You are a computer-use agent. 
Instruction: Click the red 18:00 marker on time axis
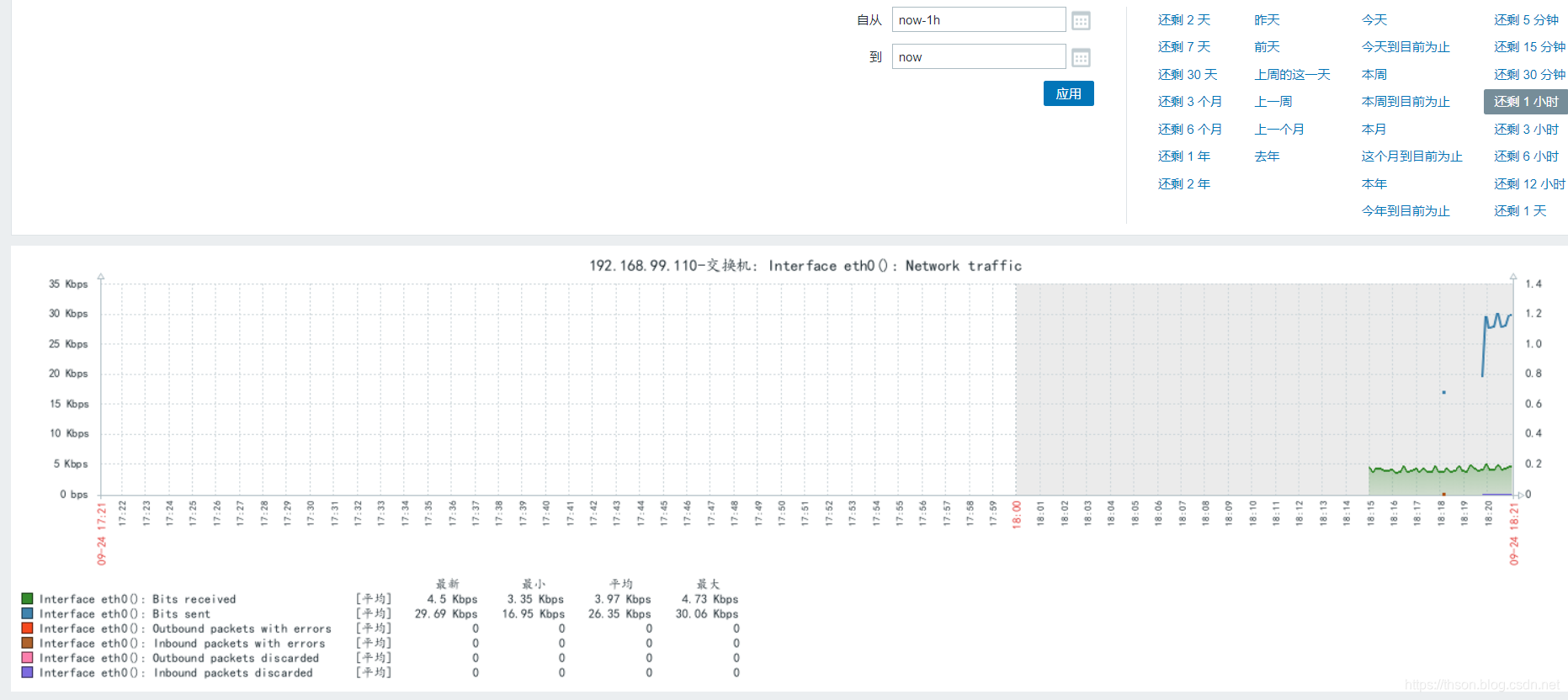point(1017,514)
